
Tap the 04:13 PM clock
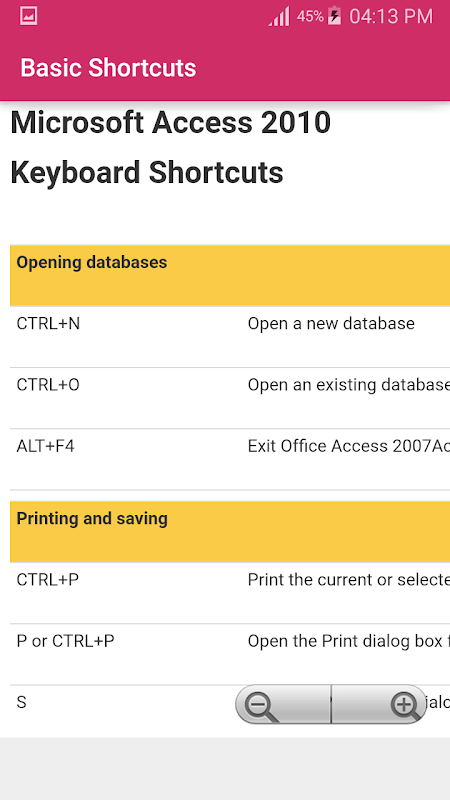click(x=391, y=16)
